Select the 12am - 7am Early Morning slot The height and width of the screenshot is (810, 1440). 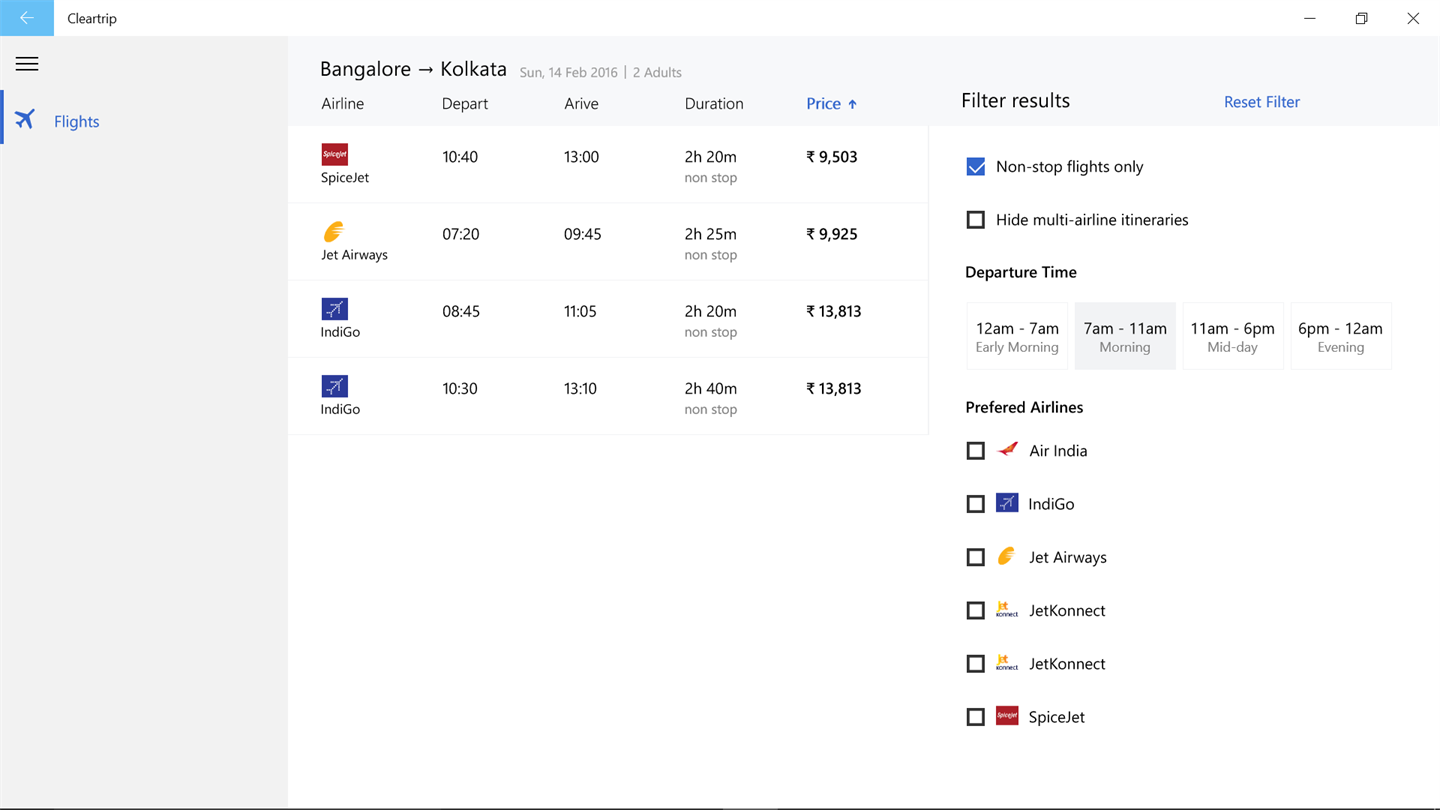coord(1017,336)
